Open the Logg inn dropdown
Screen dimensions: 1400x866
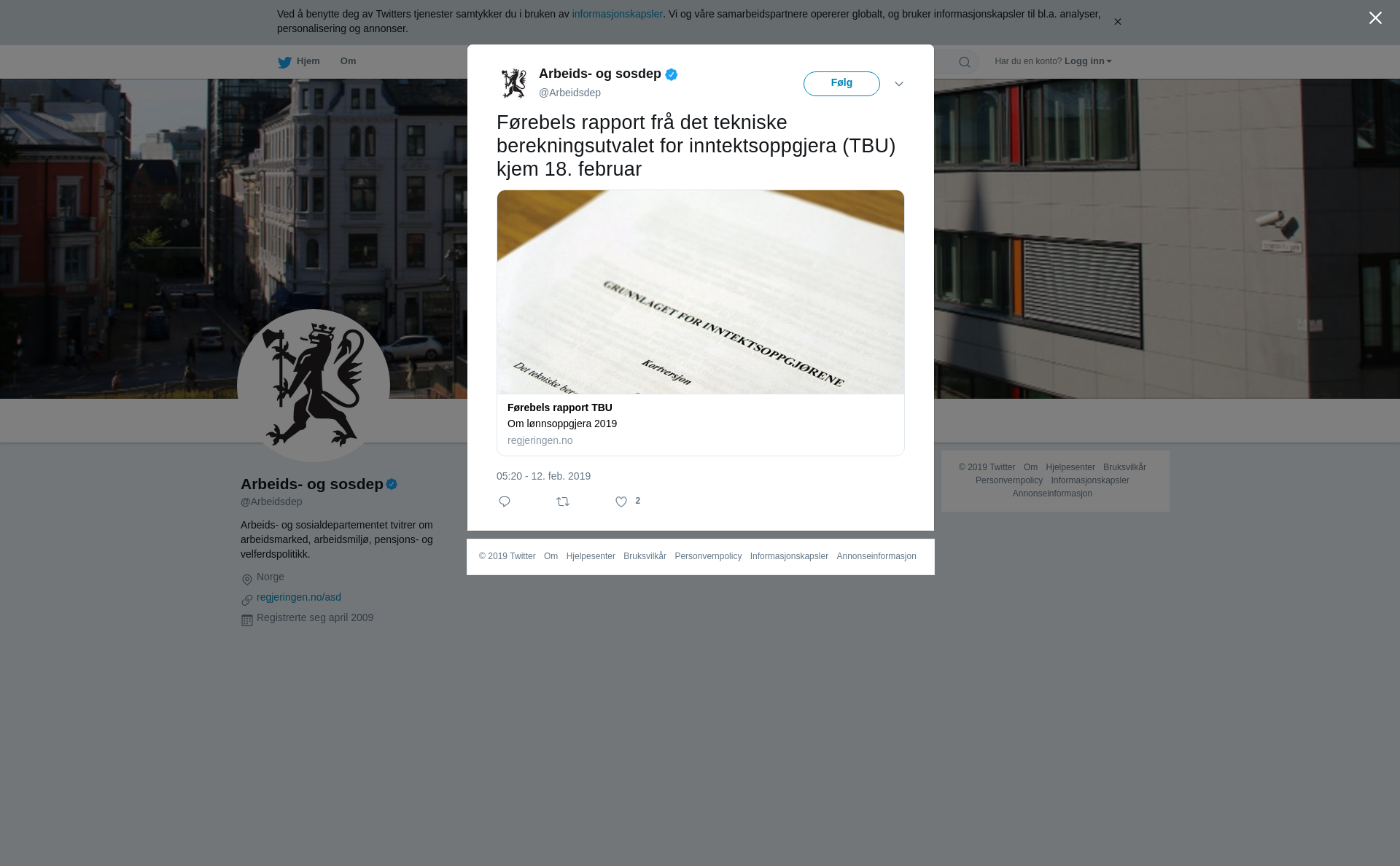coord(1088,61)
